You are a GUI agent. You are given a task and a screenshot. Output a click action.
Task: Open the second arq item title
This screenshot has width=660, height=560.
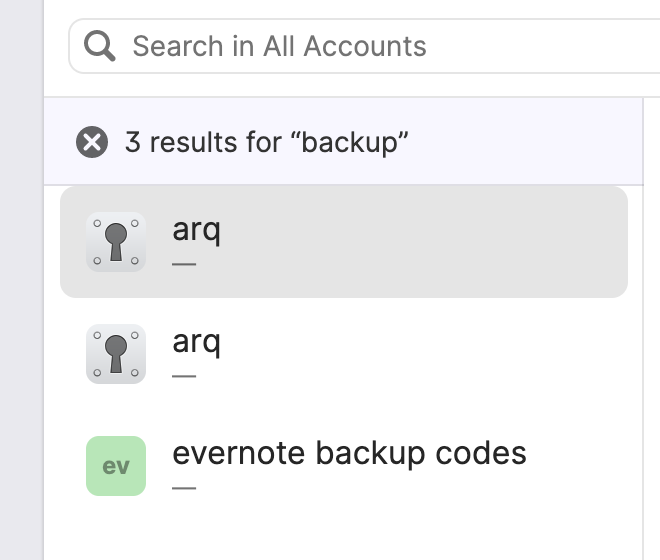(196, 342)
